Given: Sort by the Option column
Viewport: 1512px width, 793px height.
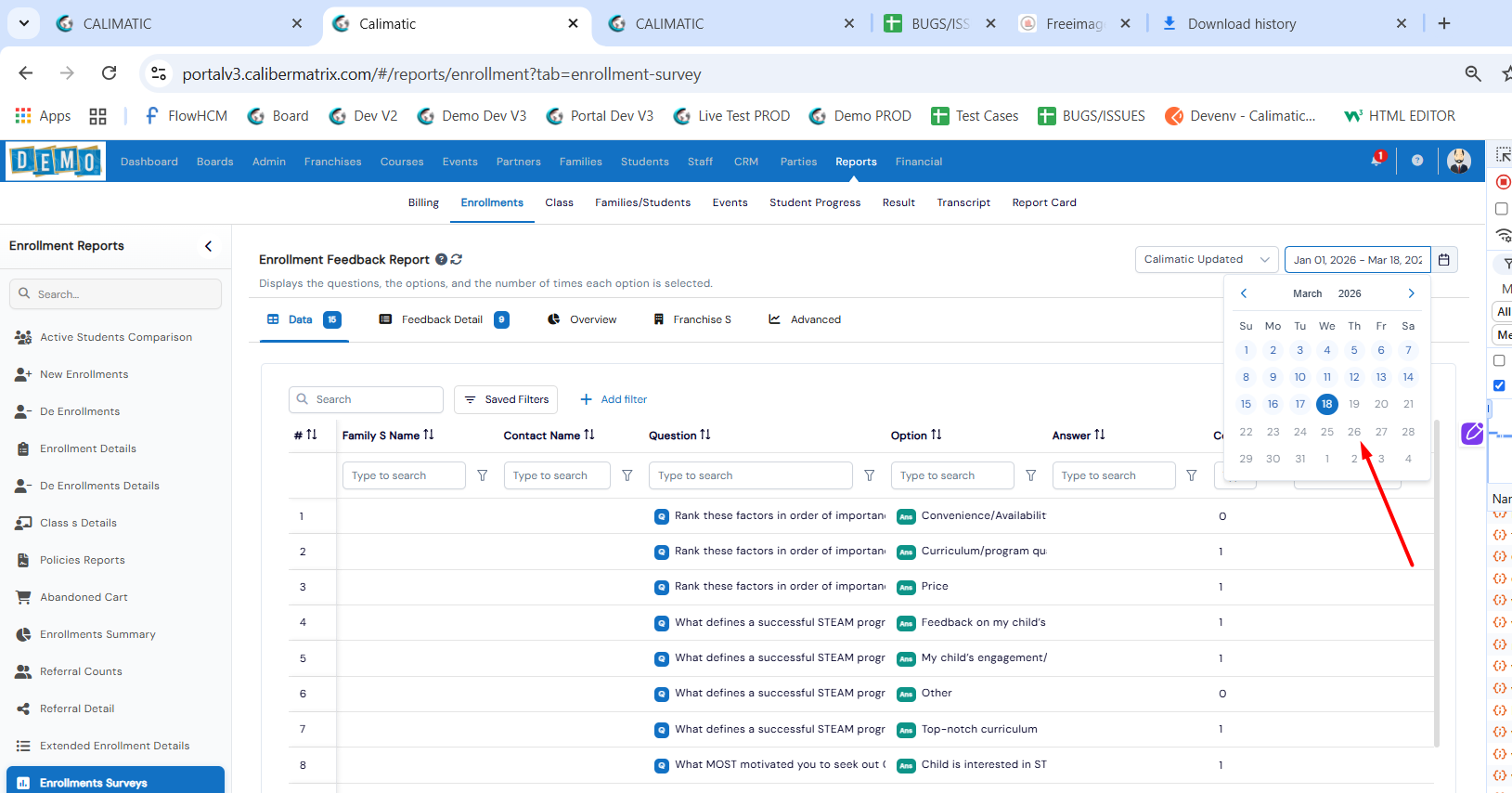Looking at the screenshot, I should tap(936, 435).
